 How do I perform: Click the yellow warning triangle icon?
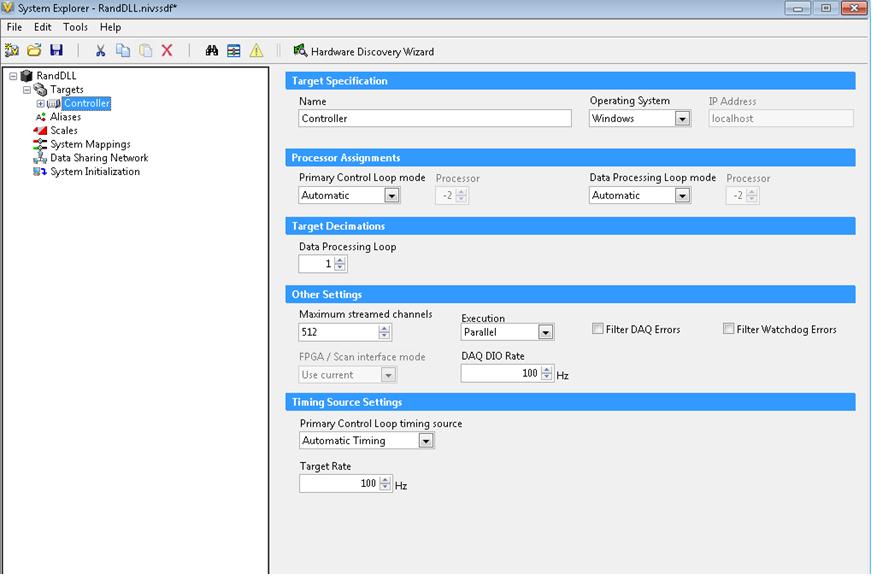[x=256, y=50]
